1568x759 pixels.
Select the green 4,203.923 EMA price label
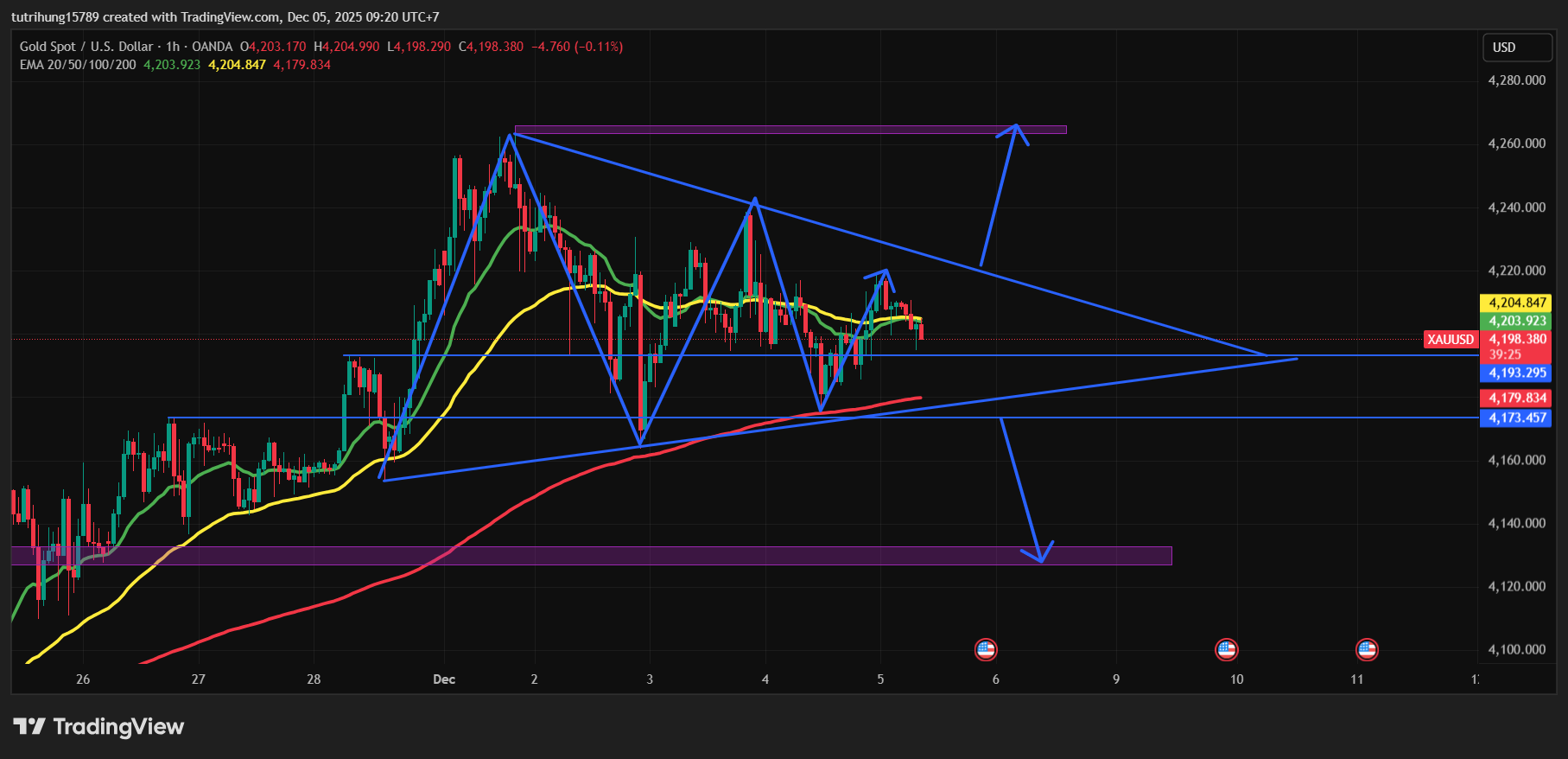[1516, 321]
